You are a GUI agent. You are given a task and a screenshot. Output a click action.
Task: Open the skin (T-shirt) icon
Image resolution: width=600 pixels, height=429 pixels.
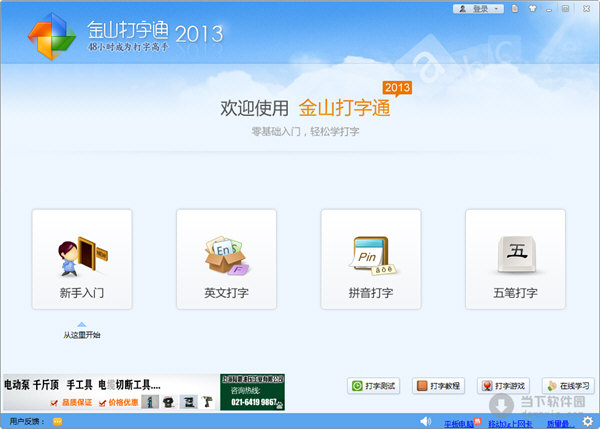[533, 8]
